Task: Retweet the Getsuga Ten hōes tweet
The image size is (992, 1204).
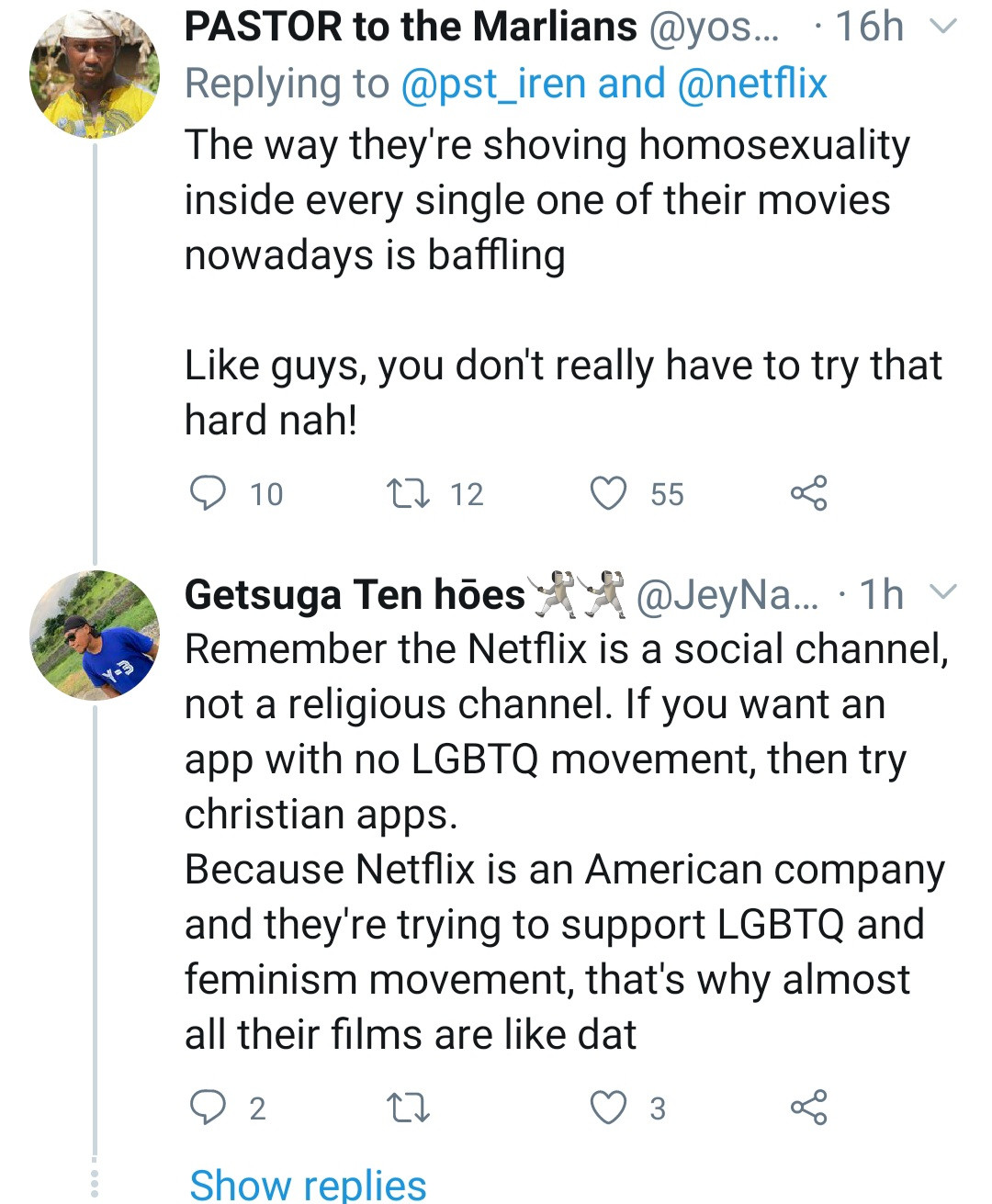Action: click(408, 1108)
